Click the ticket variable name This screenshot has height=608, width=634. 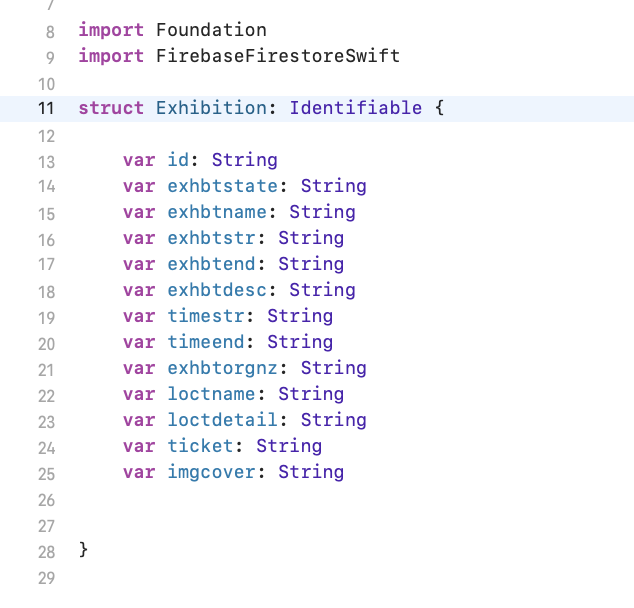pyautogui.click(x=200, y=446)
